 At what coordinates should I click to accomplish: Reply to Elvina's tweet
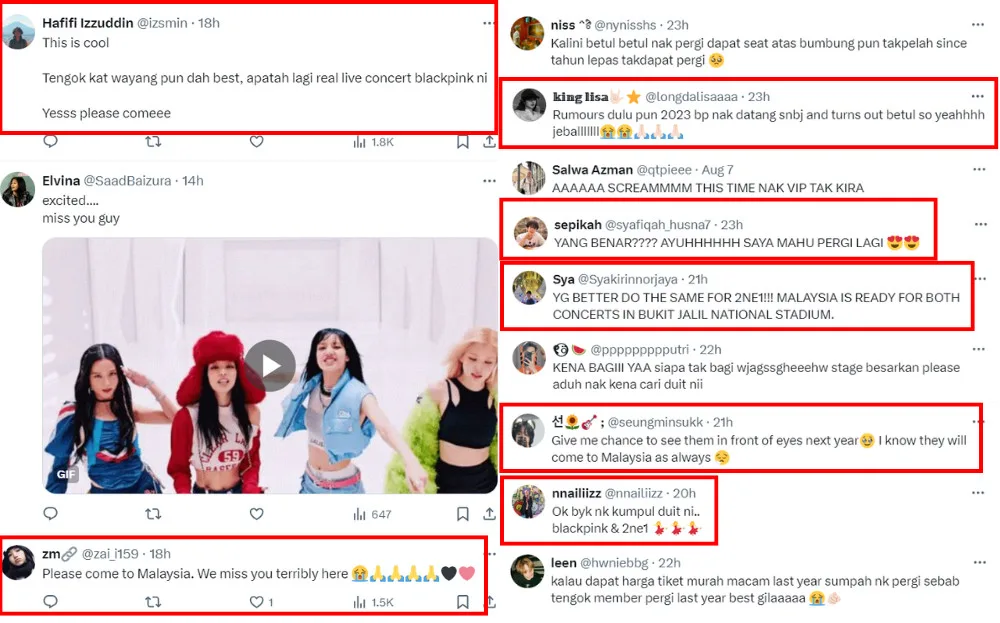pyautogui.click(x=50, y=513)
